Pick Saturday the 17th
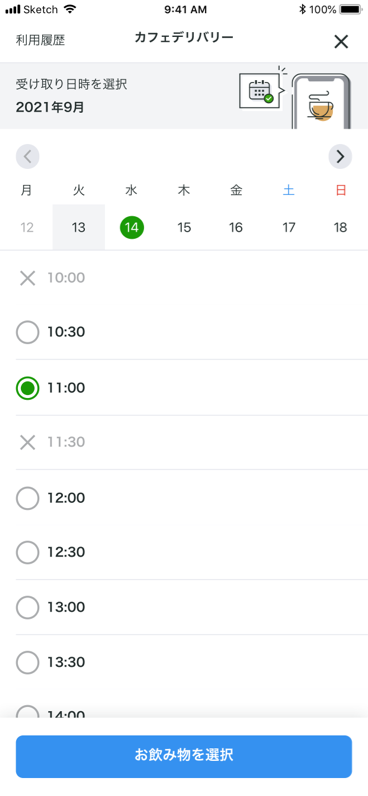The height and width of the screenshot is (796, 368). [289, 227]
